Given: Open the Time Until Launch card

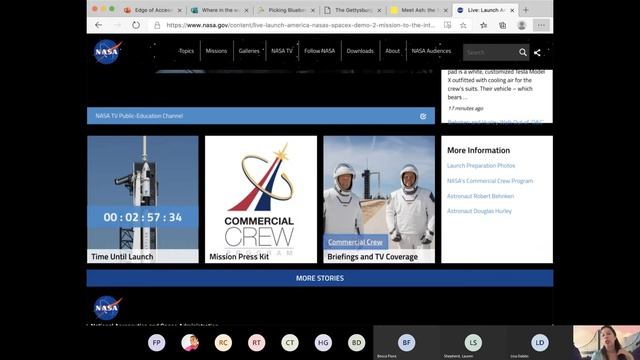Looking at the screenshot, I should (x=143, y=200).
